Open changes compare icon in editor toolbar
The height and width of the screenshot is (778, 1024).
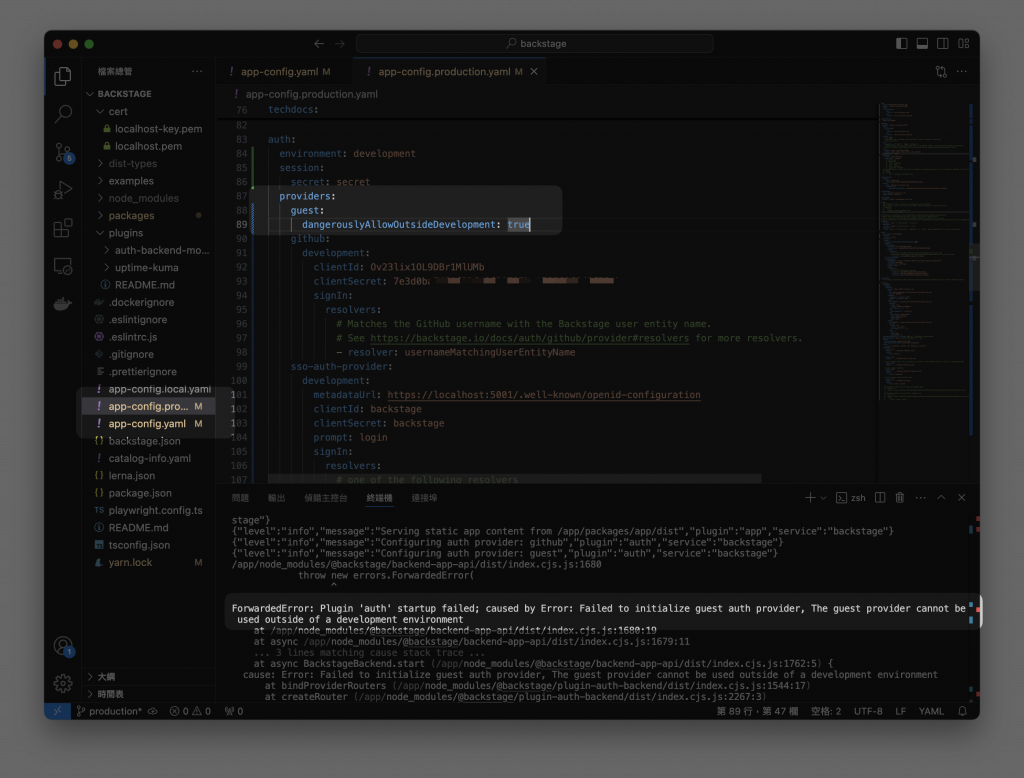(x=941, y=71)
